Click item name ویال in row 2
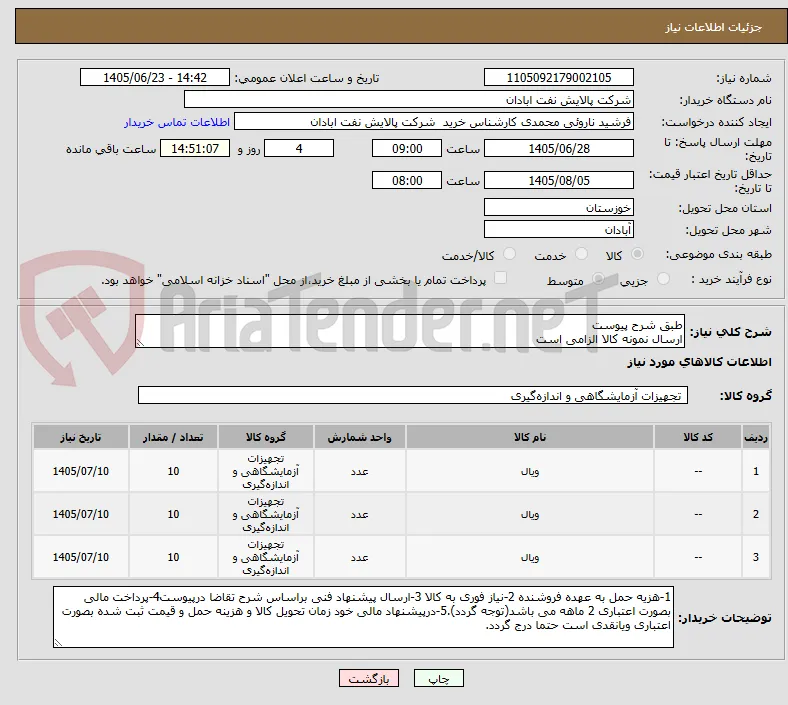Screen dimensions: 788x705 point(530,515)
